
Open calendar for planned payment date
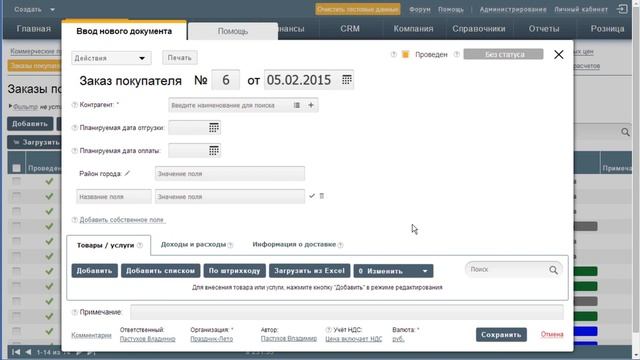coord(214,151)
